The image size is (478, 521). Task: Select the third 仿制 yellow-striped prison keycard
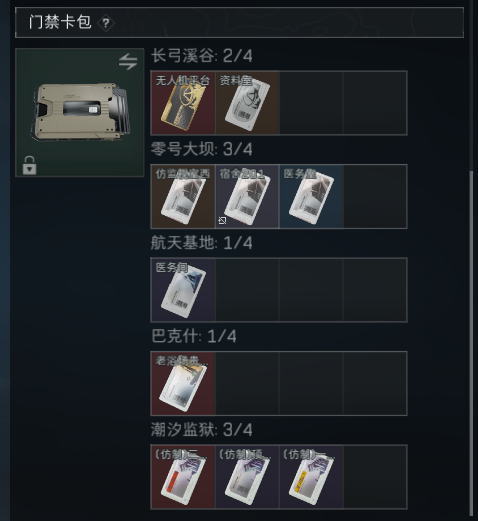[x=311, y=477]
